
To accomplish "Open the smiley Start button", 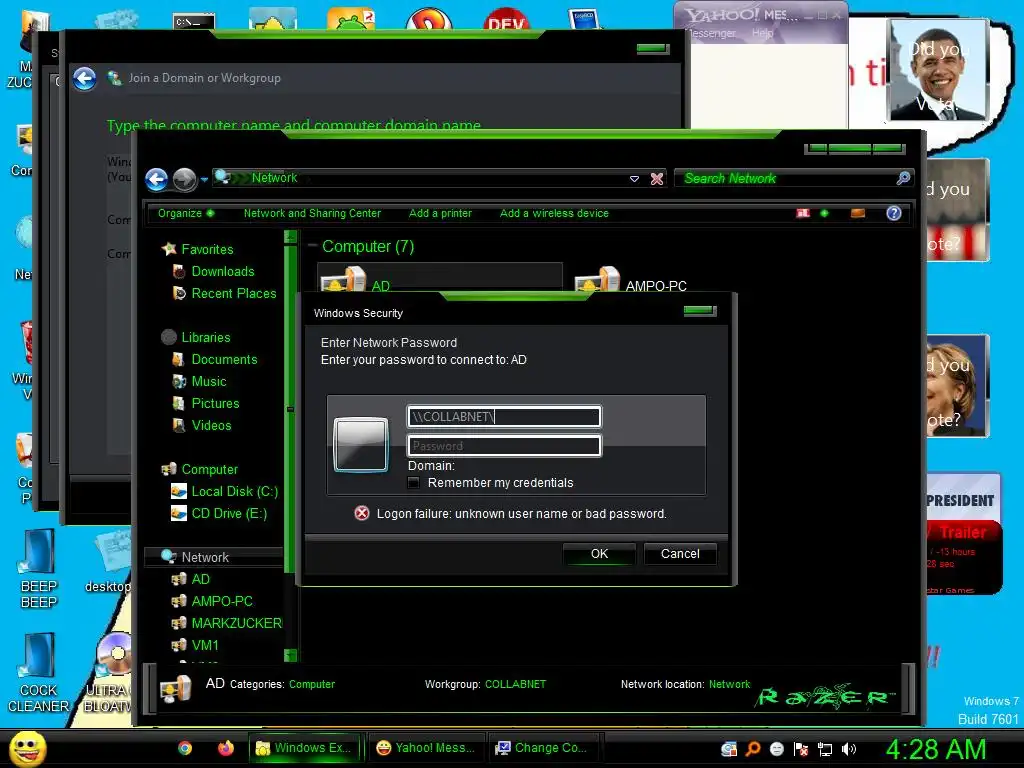I will (x=27, y=748).
